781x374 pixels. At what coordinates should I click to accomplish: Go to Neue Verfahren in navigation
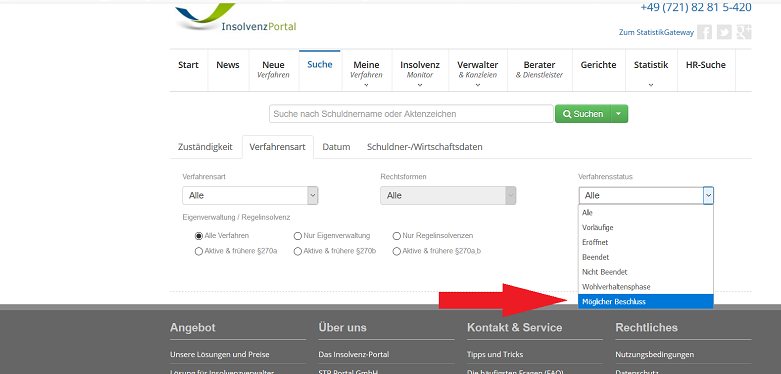pyautogui.click(x=273, y=70)
